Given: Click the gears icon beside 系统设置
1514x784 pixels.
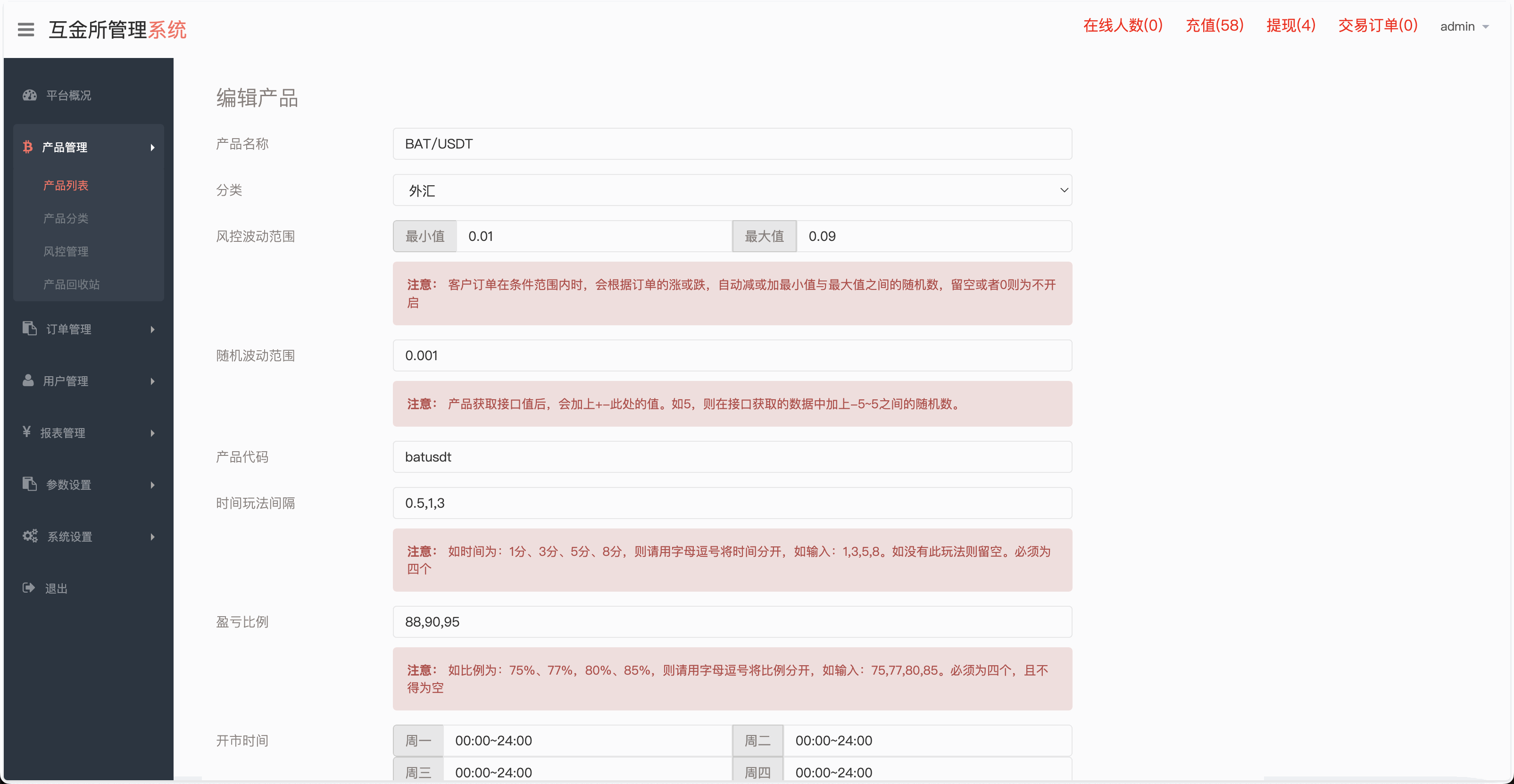Looking at the screenshot, I should pos(29,536).
